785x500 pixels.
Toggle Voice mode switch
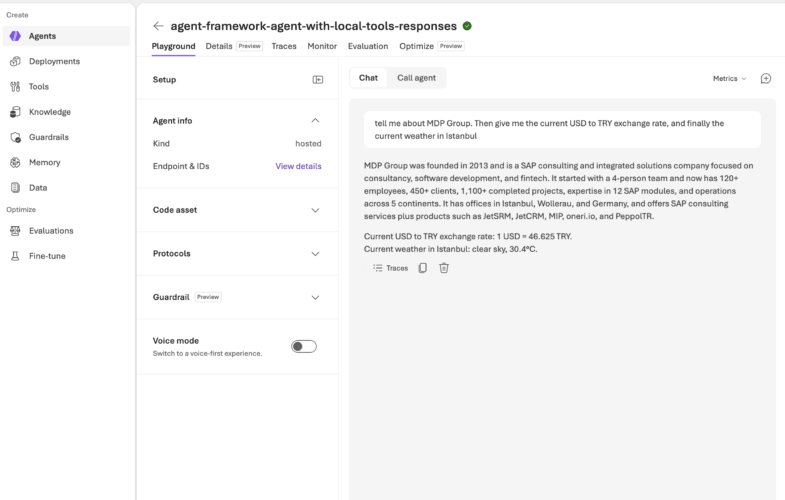click(x=304, y=346)
